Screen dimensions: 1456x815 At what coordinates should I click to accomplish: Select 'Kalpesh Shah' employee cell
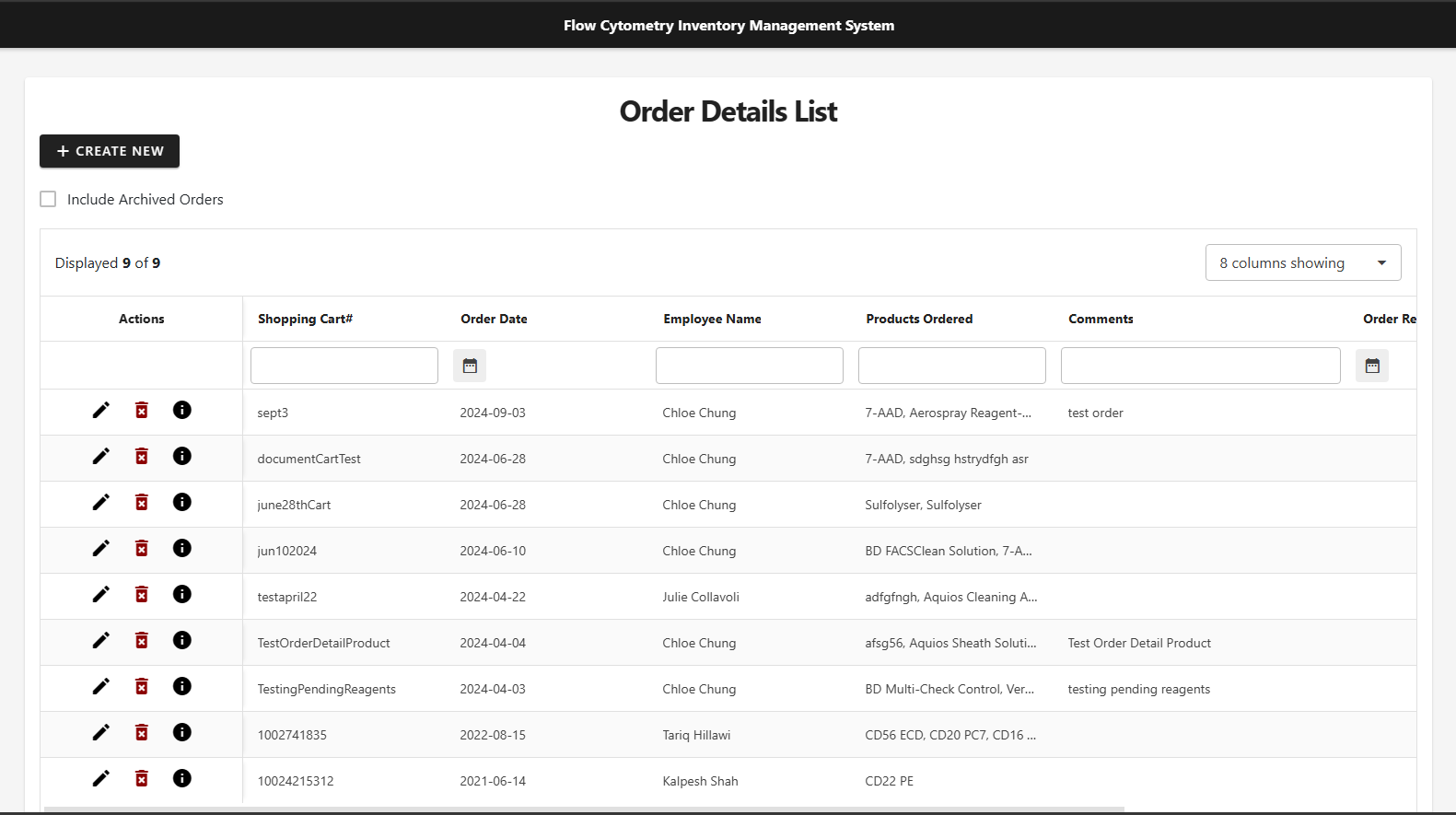700,781
